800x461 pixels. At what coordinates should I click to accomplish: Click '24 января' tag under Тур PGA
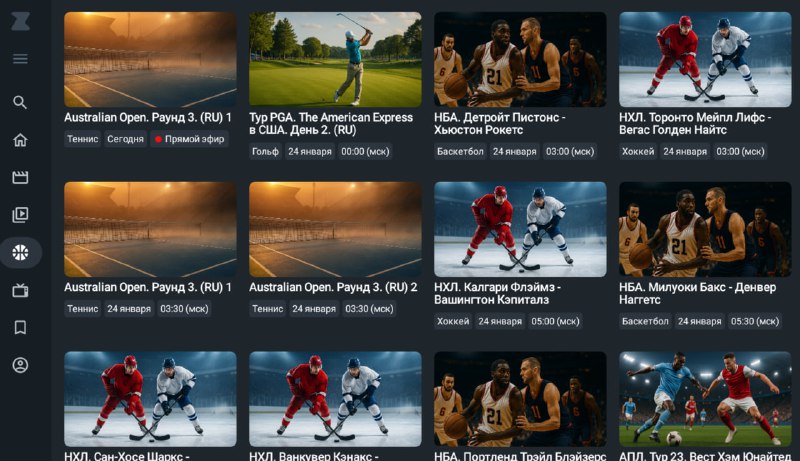coord(310,151)
